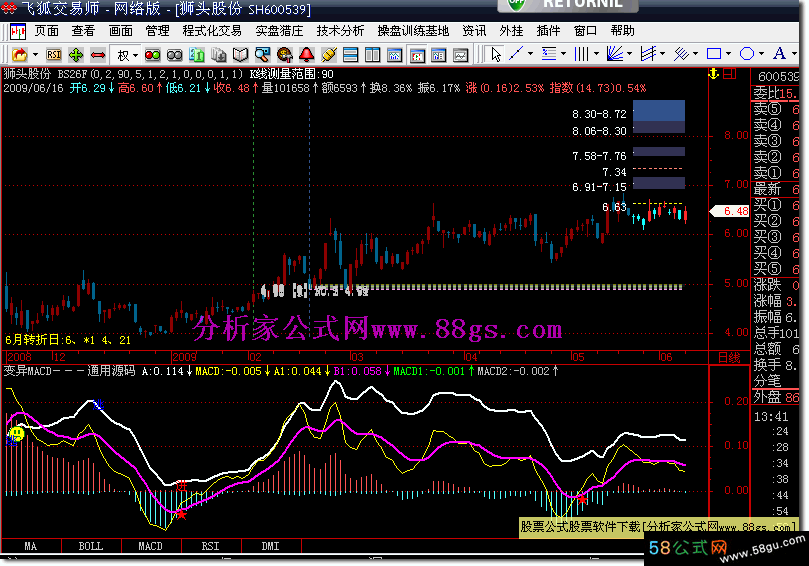Screen dimensions: 809x566
Task: Expand the trend line tool dropdown
Action: click(x=530, y=54)
